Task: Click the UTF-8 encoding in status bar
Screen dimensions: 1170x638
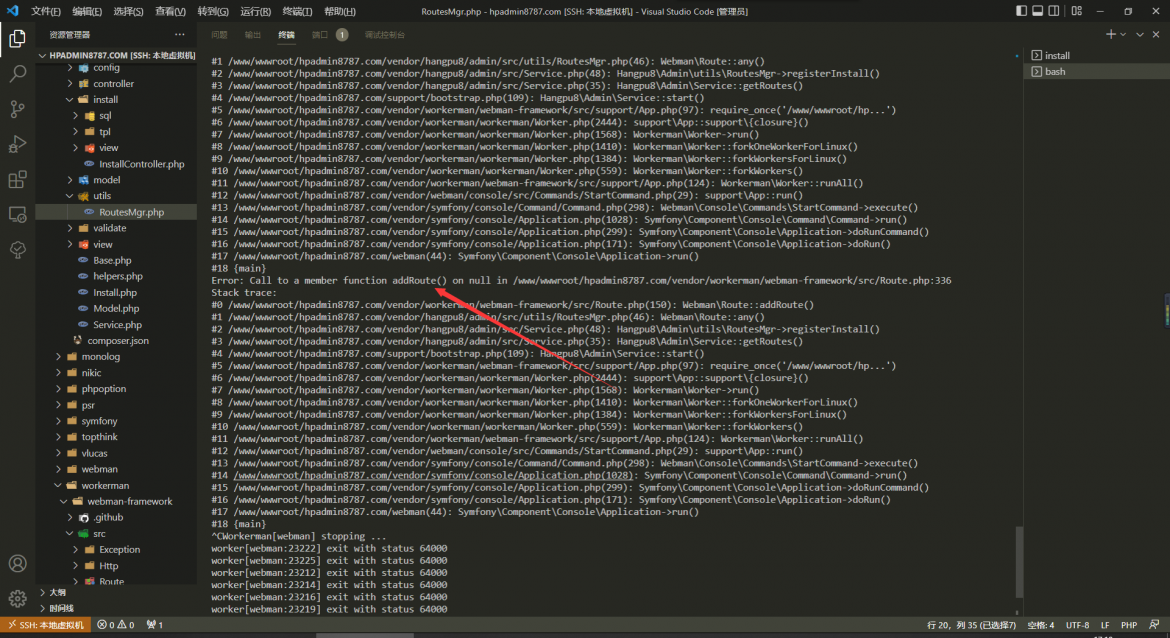Action: [x=1077, y=625]
